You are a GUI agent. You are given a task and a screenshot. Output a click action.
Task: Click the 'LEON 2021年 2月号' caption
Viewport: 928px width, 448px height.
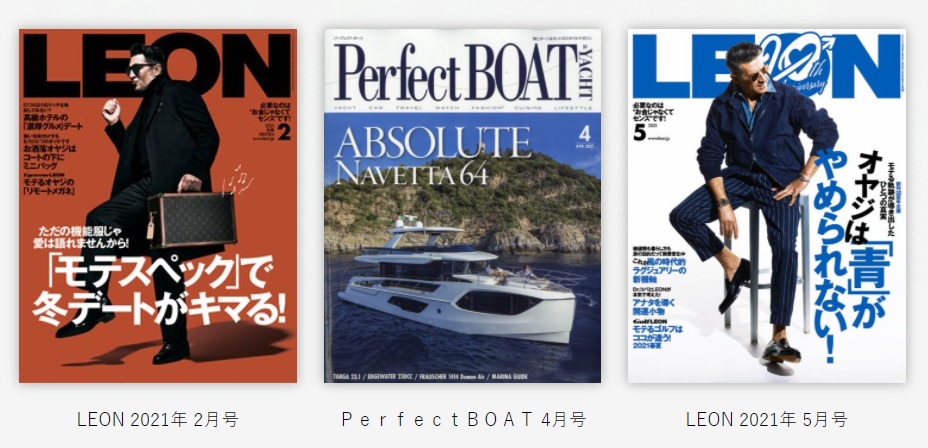pyautogui.click(x=157, y=420)
